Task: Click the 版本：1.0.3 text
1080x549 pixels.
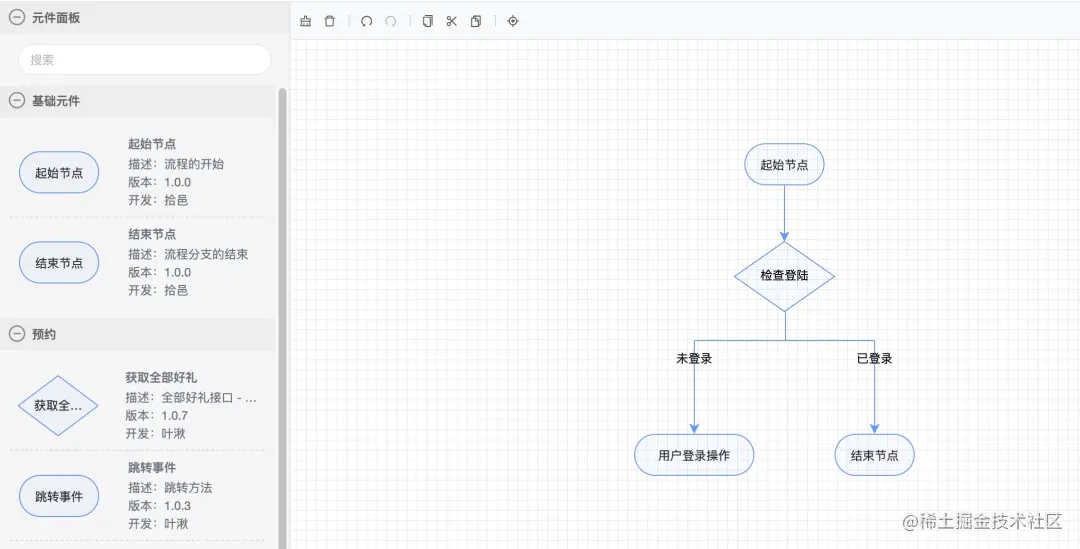Action: click(x=160, y=506)
